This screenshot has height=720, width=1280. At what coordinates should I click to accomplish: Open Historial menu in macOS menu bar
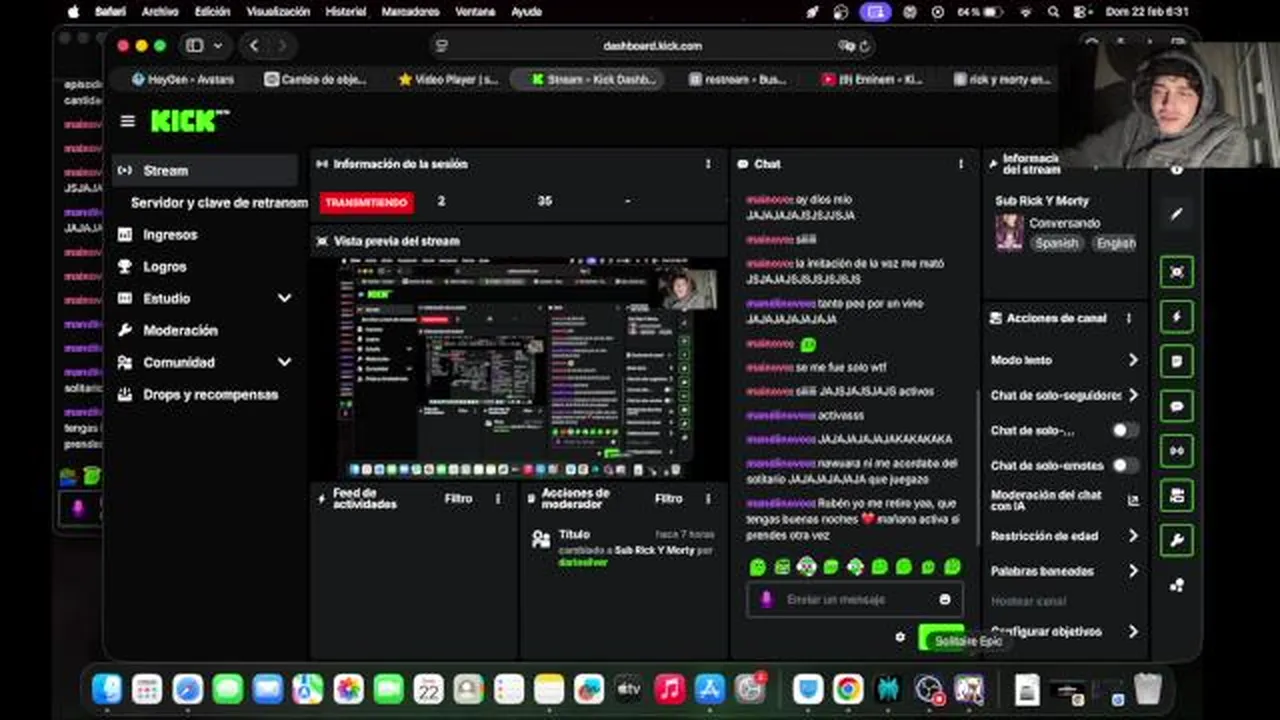pos(346,12)
